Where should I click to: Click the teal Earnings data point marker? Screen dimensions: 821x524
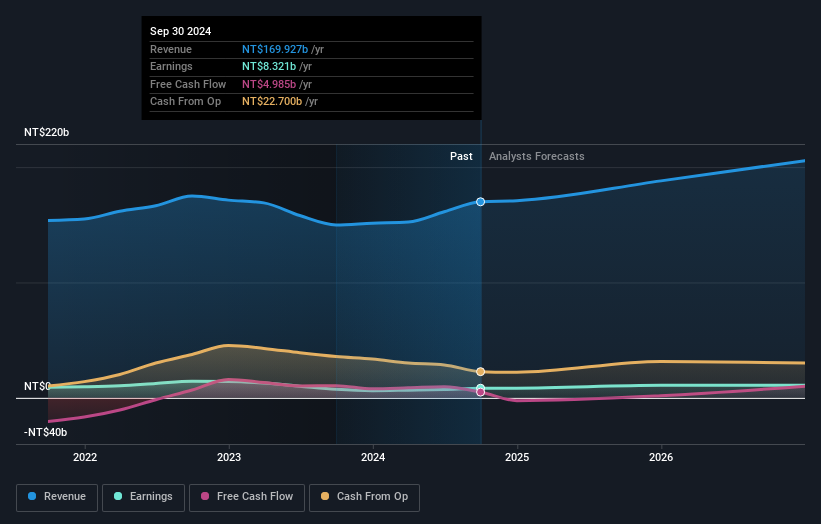click(x=480, y=388)
